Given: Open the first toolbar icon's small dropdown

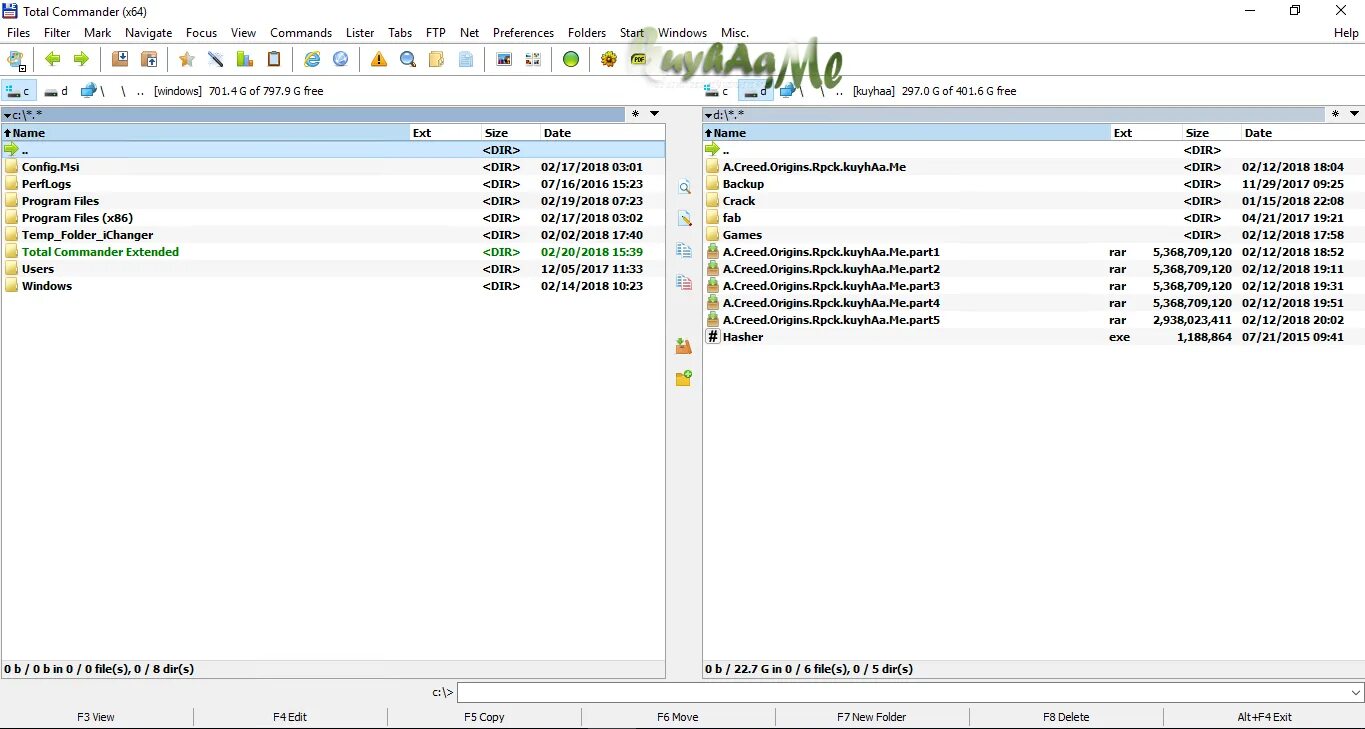Looking at the screenshot, I should (22, 66).
